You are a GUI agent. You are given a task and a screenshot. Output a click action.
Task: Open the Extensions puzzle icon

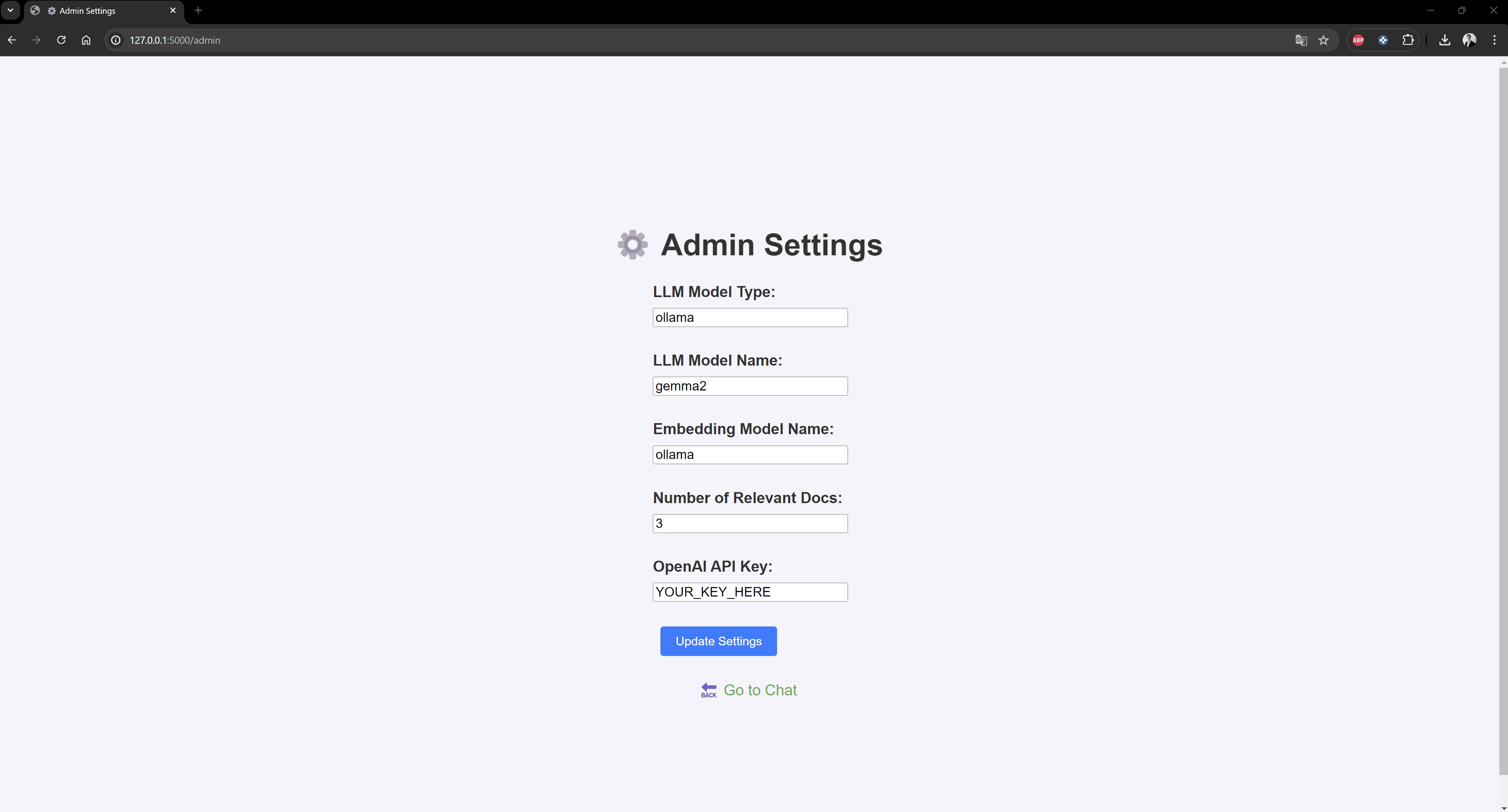click(1408, 40)
